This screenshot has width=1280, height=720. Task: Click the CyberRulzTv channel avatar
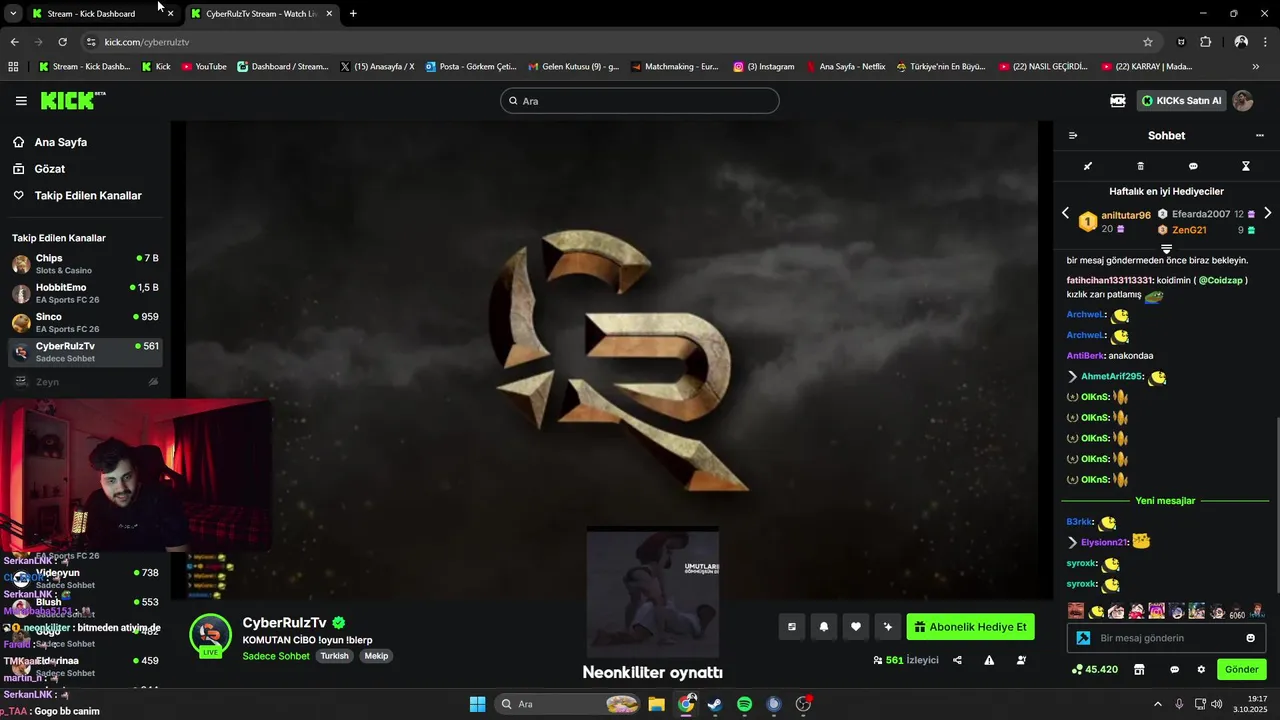pyautogui.click(x=211, y=635)
